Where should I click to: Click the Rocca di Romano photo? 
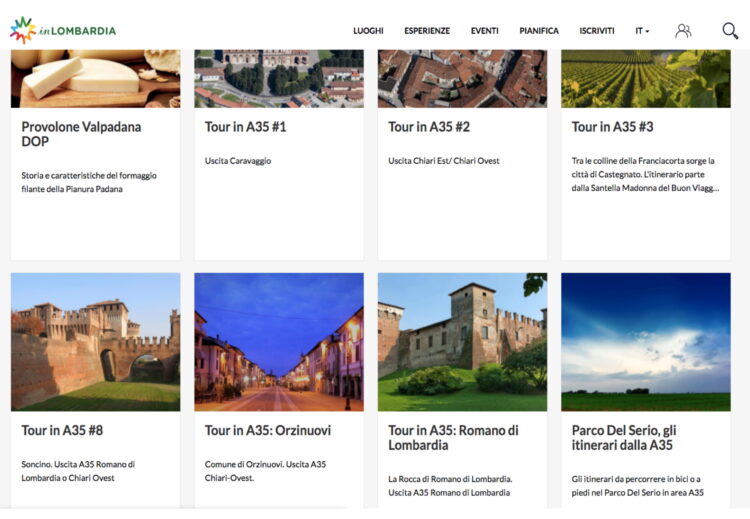463,342
